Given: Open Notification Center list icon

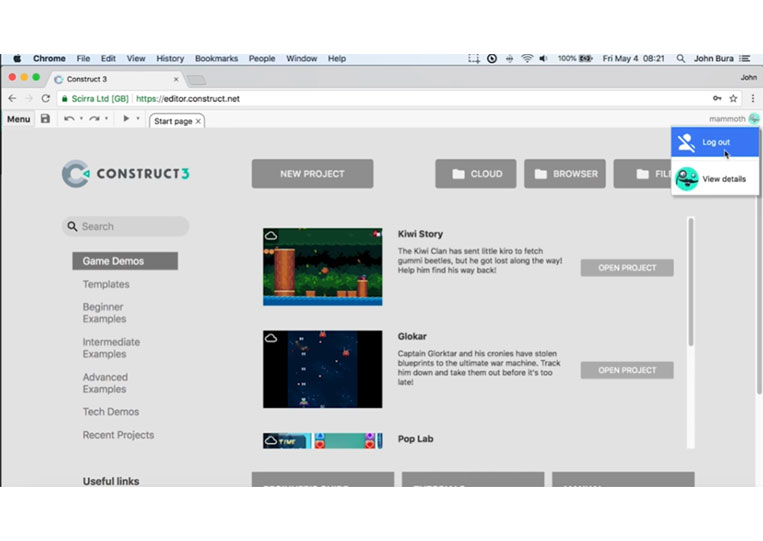Looking at the screenshot, I should point(745,58).
